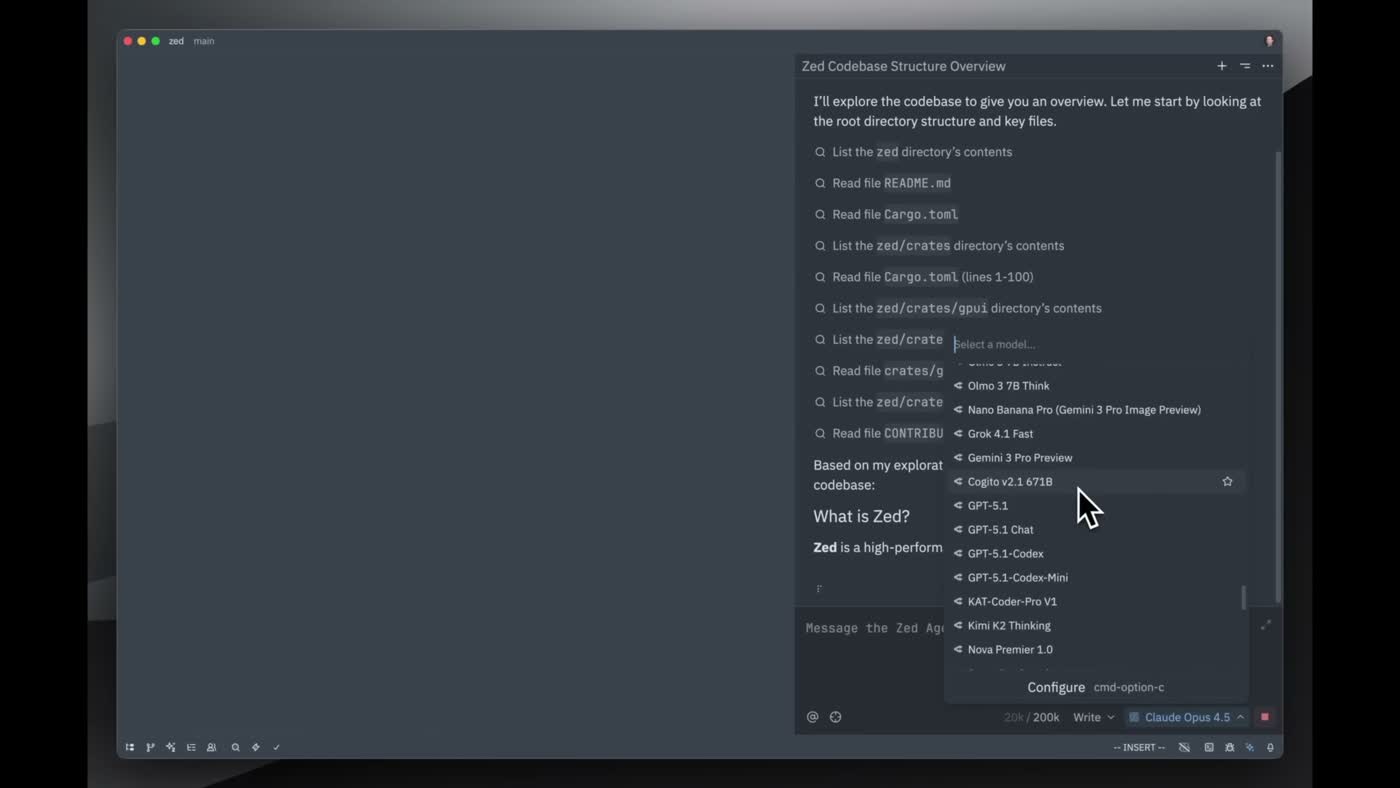
Task: Open the project panel from status bar
Action: 130,747
